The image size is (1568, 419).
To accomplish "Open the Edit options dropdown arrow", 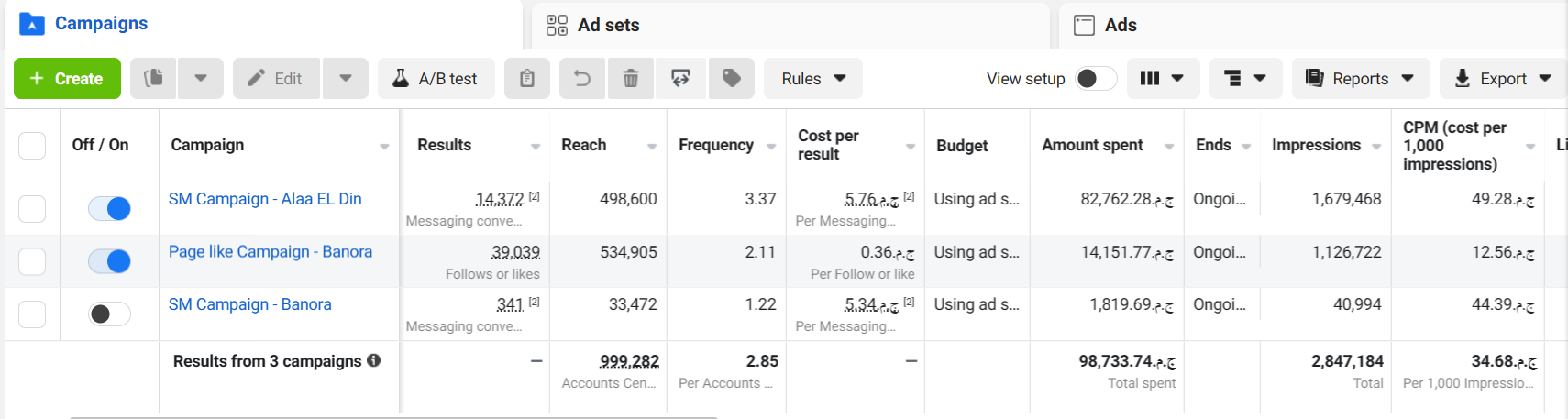I will [345, 79].
